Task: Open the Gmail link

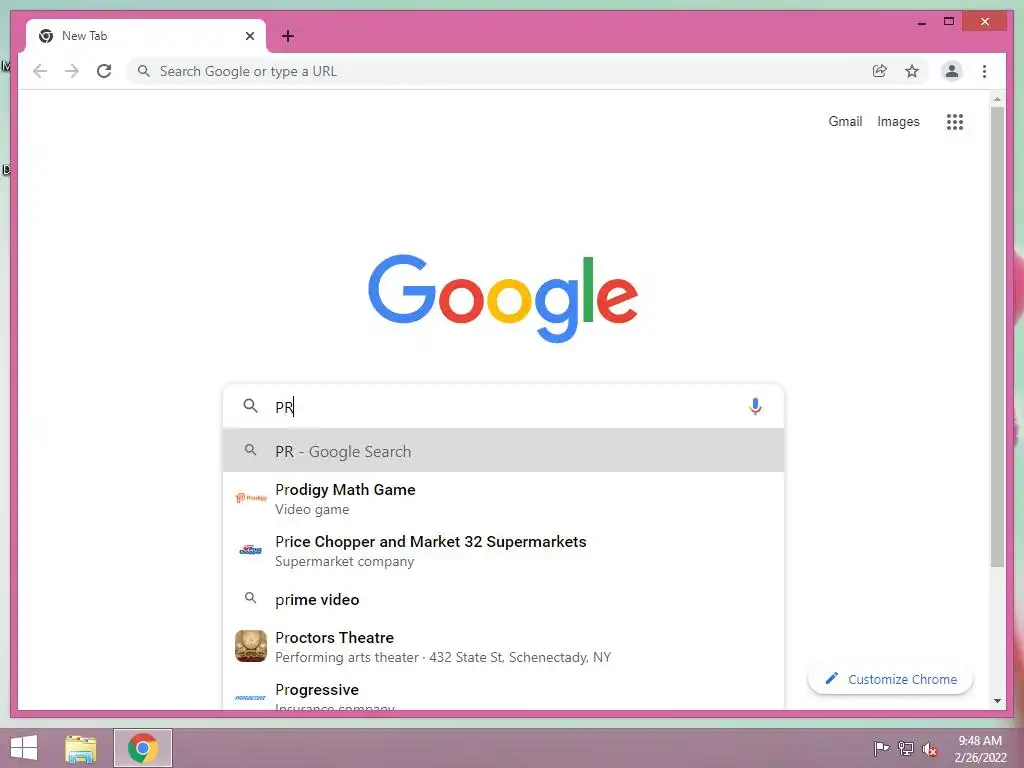Action: pyautogui.click(x=845, y=121)
